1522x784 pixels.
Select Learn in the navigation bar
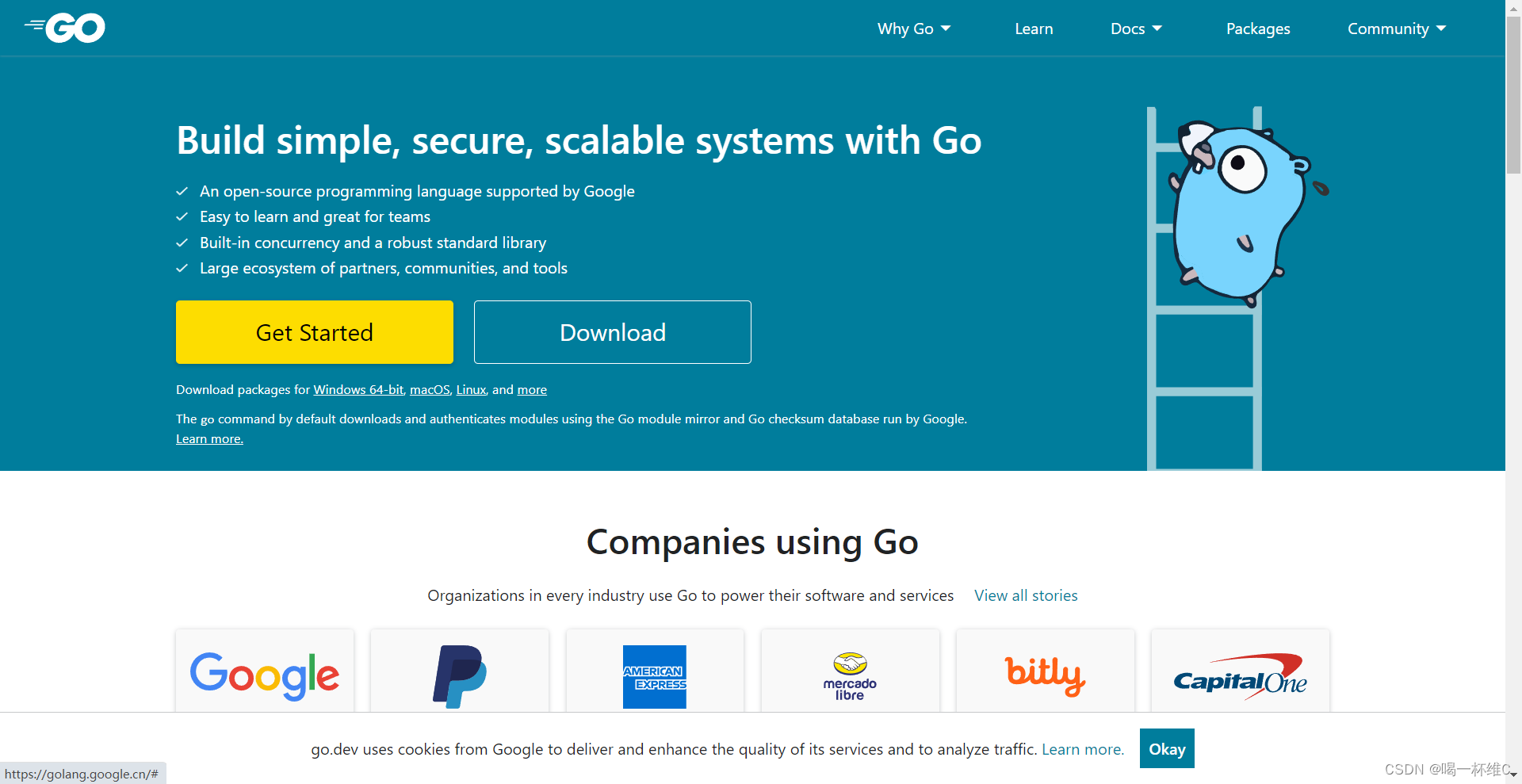point(1033,29)
